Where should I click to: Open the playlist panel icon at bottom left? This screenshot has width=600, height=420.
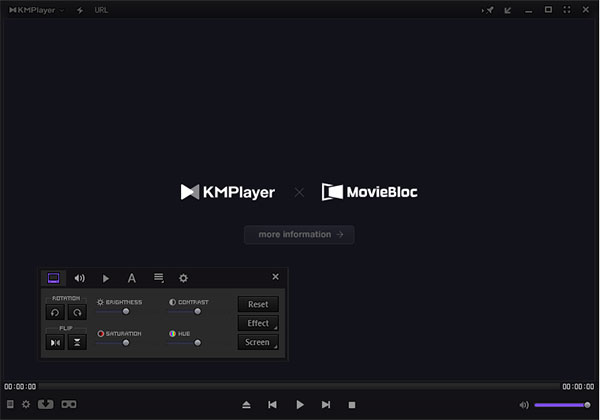click(x=10, y=404)
